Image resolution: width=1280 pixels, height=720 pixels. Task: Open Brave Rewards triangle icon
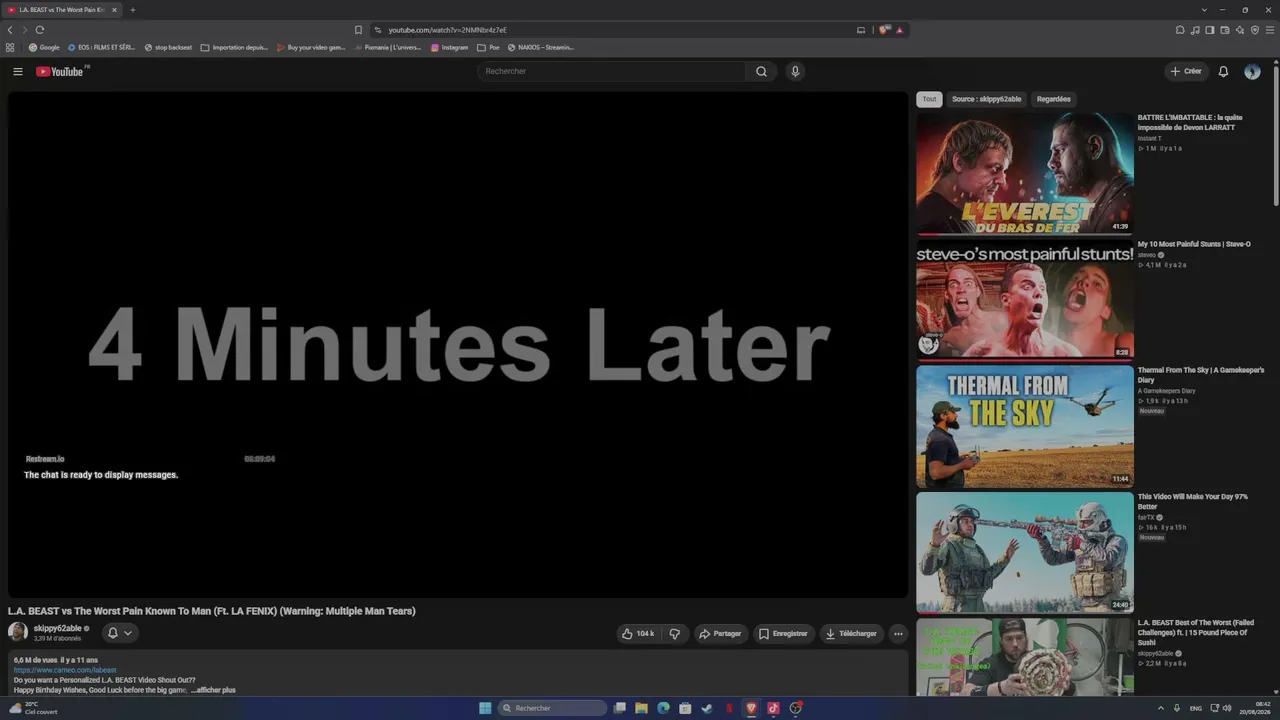click(x=900, y=30)
